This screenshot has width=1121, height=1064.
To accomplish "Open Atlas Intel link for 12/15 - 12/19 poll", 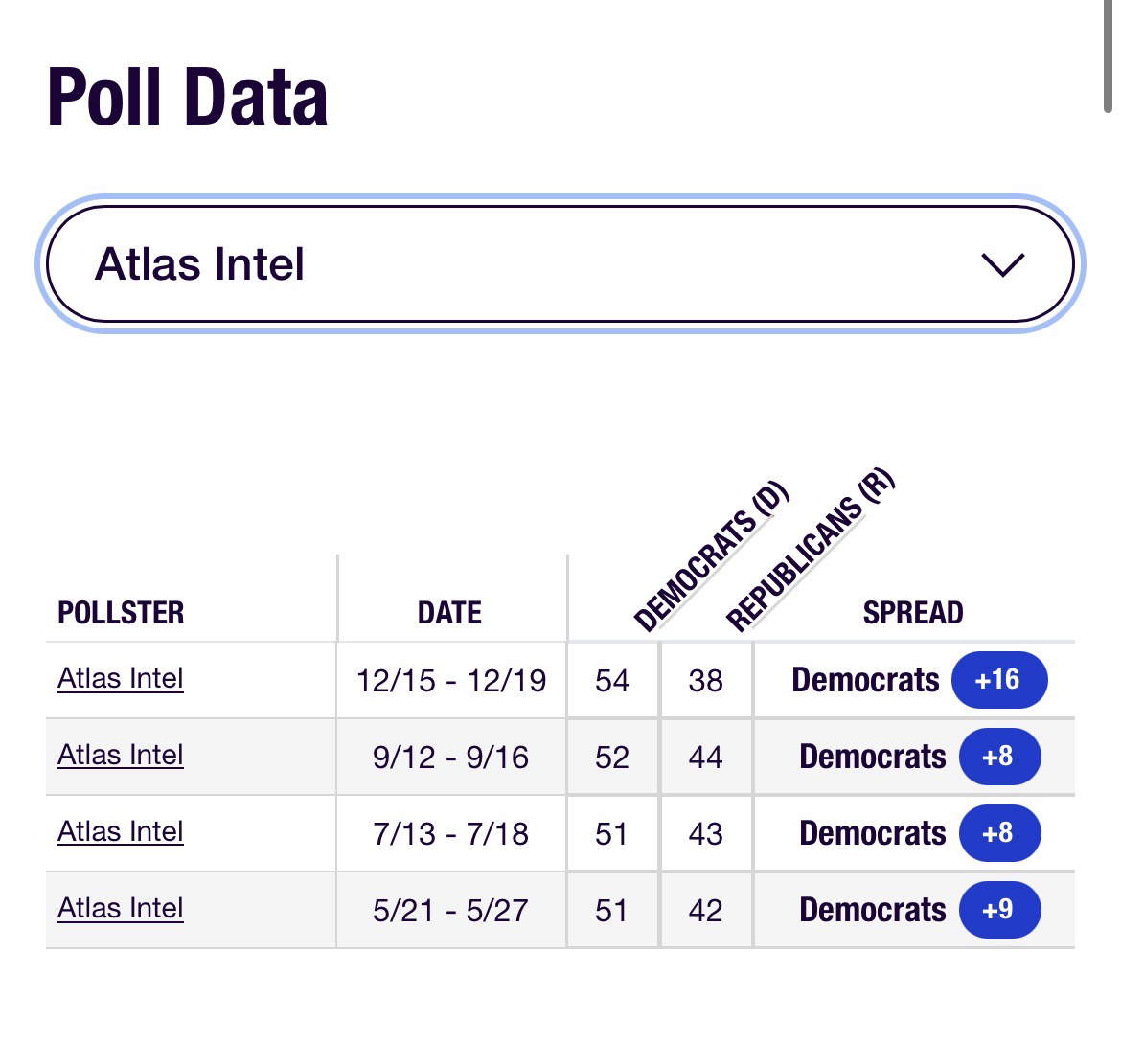I will pyautogui.click(x=121, y=678).
